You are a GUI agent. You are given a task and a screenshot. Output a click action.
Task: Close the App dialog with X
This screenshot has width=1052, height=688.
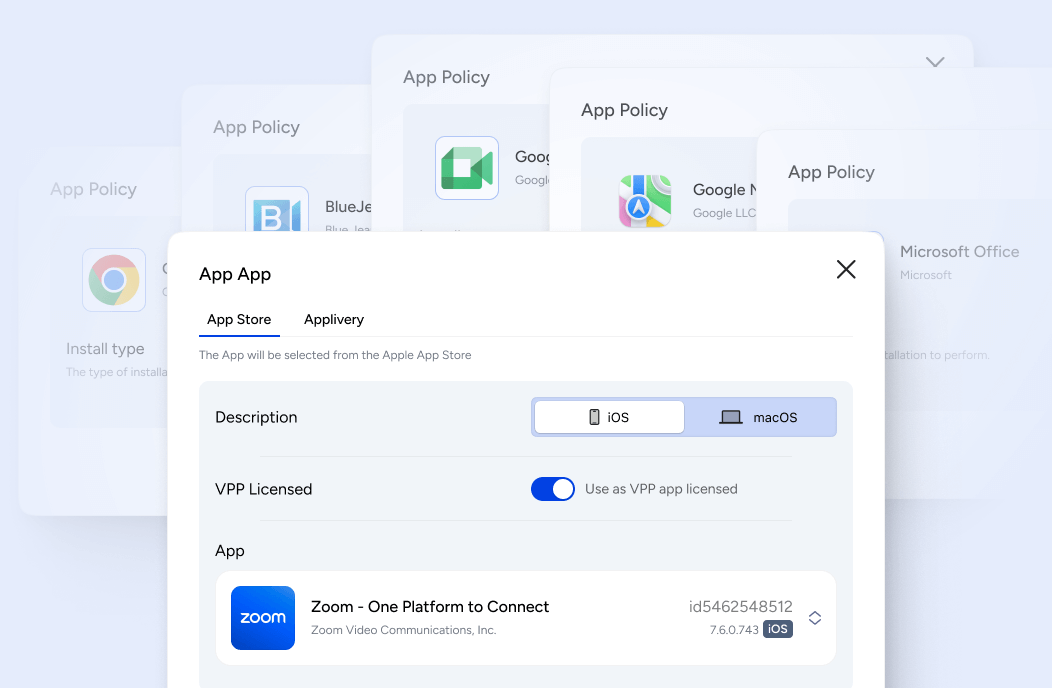click(846, 269)
